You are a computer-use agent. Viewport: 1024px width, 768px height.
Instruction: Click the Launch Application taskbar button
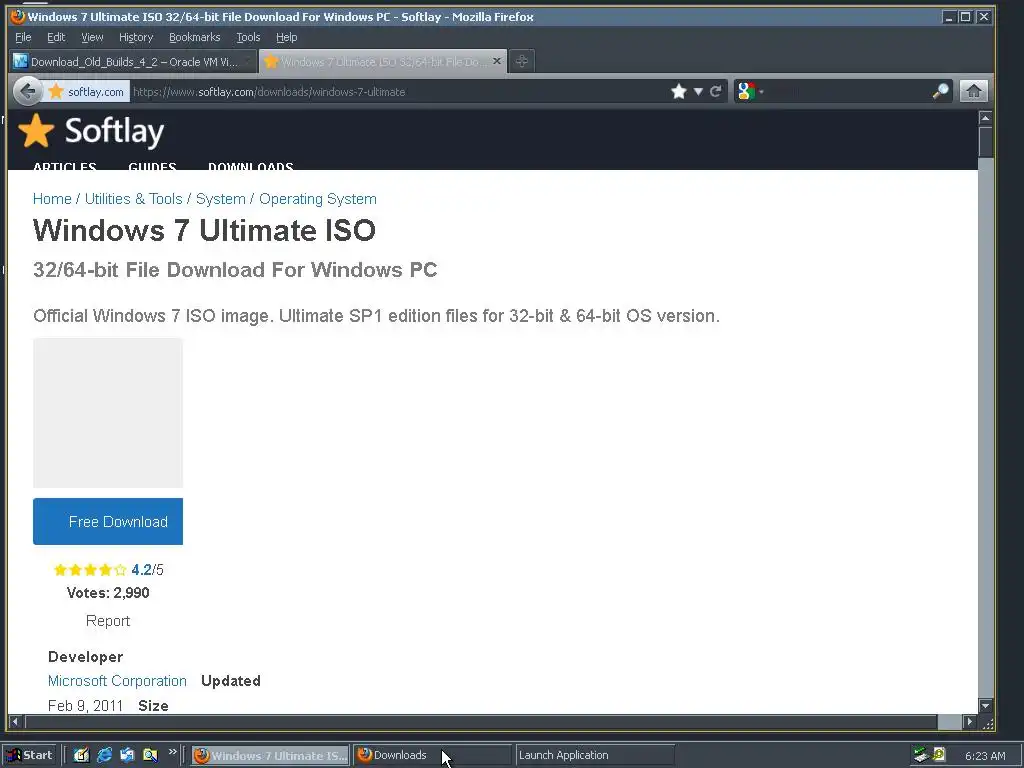(x=594, y=755)
